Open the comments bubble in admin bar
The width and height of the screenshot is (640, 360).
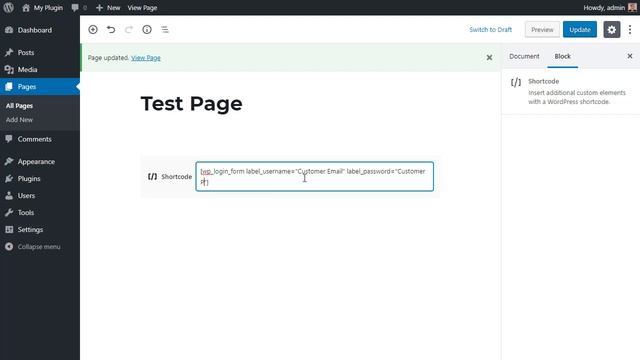(x=79, y=7)
